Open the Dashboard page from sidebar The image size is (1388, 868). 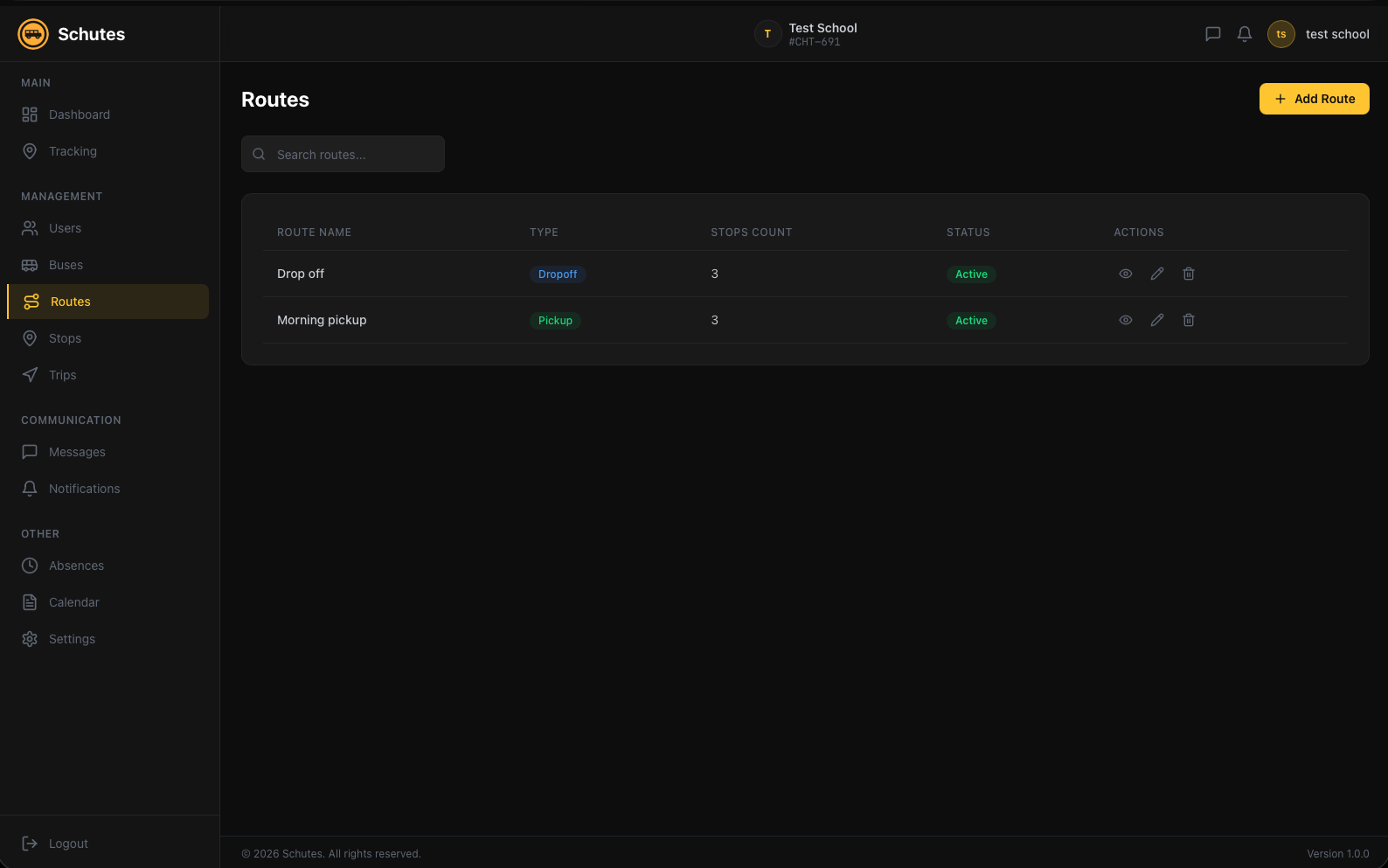[x=108, y=115]
